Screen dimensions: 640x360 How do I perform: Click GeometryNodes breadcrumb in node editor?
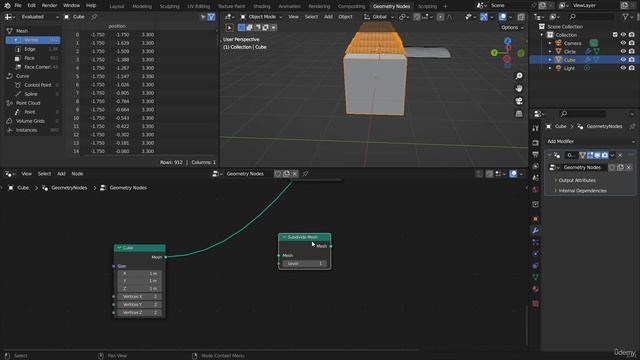(x=69, y=188)
